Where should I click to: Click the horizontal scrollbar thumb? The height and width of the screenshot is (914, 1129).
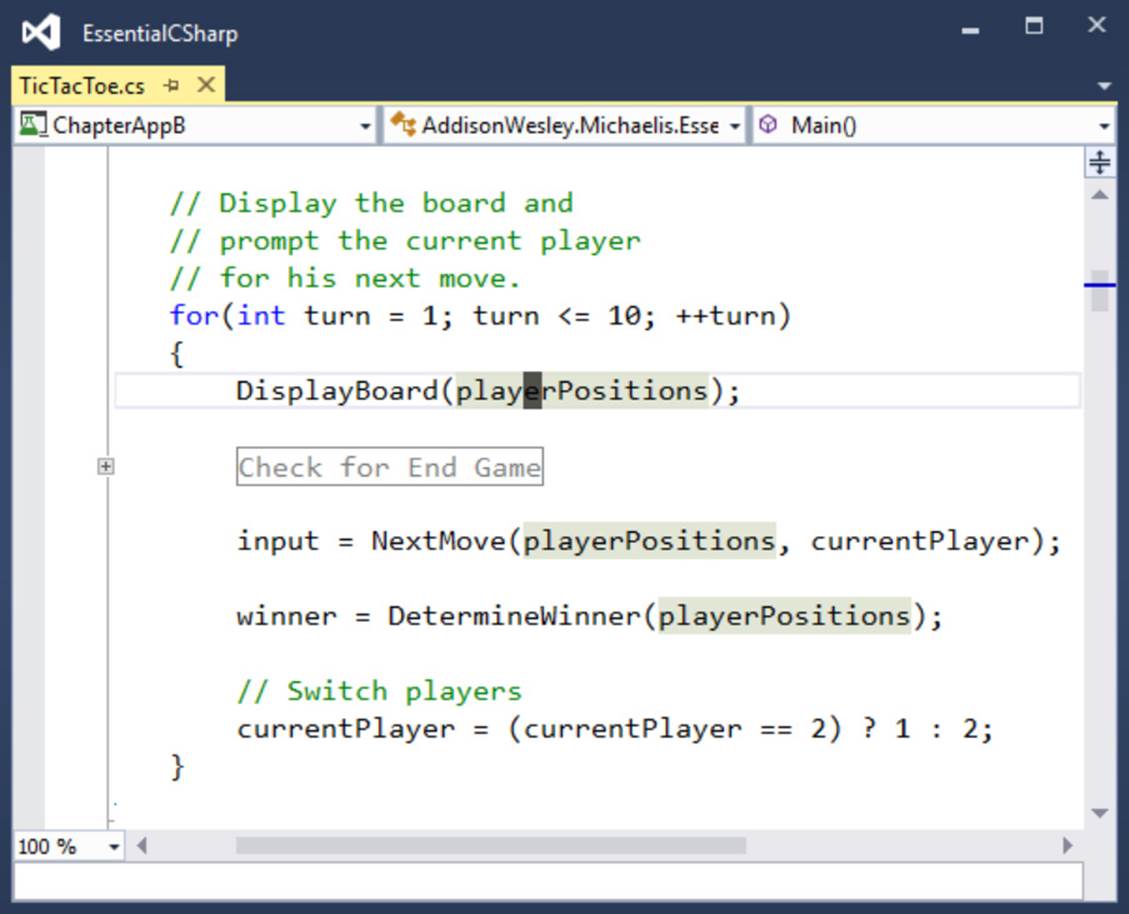(x=491, y=846)
